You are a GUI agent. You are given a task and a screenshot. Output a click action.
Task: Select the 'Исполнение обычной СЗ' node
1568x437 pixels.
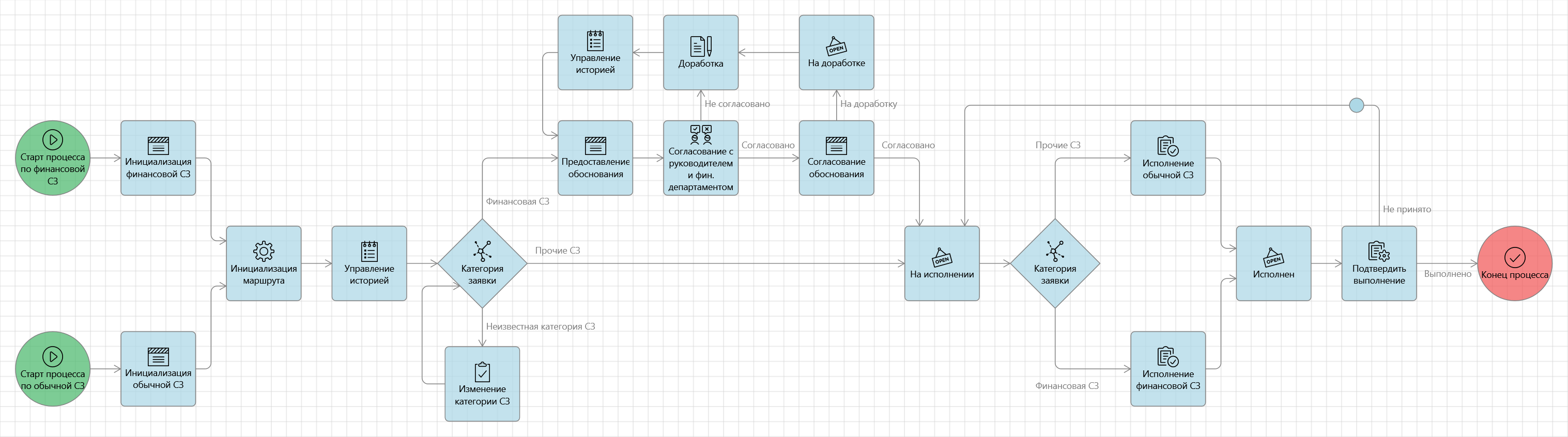point(1167,158)
